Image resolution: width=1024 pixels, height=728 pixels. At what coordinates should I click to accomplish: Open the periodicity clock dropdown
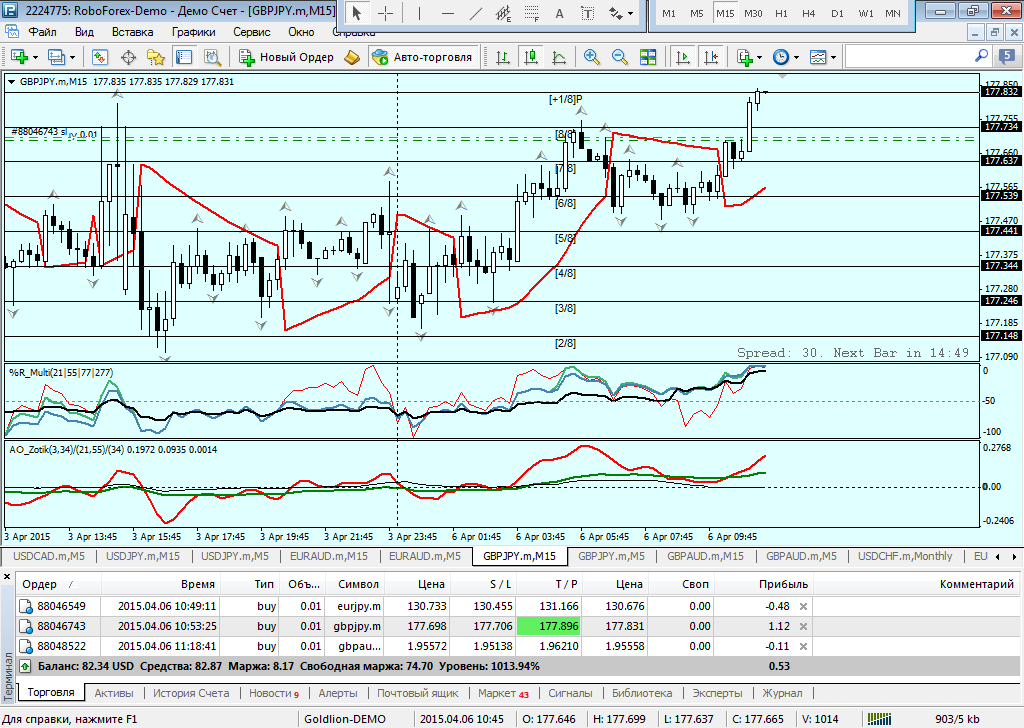796,57
